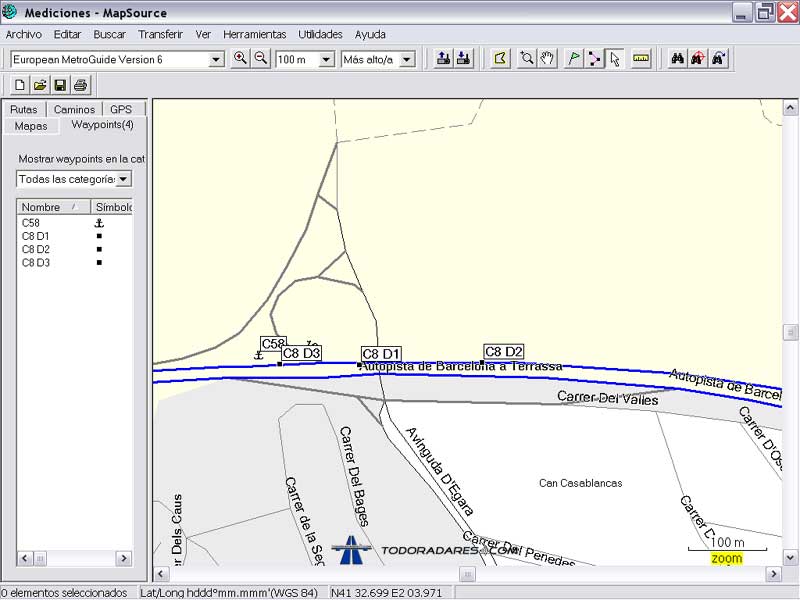Click the binoculars find icon
Screen dimensions: 800x600
click(x=677, y=59)
